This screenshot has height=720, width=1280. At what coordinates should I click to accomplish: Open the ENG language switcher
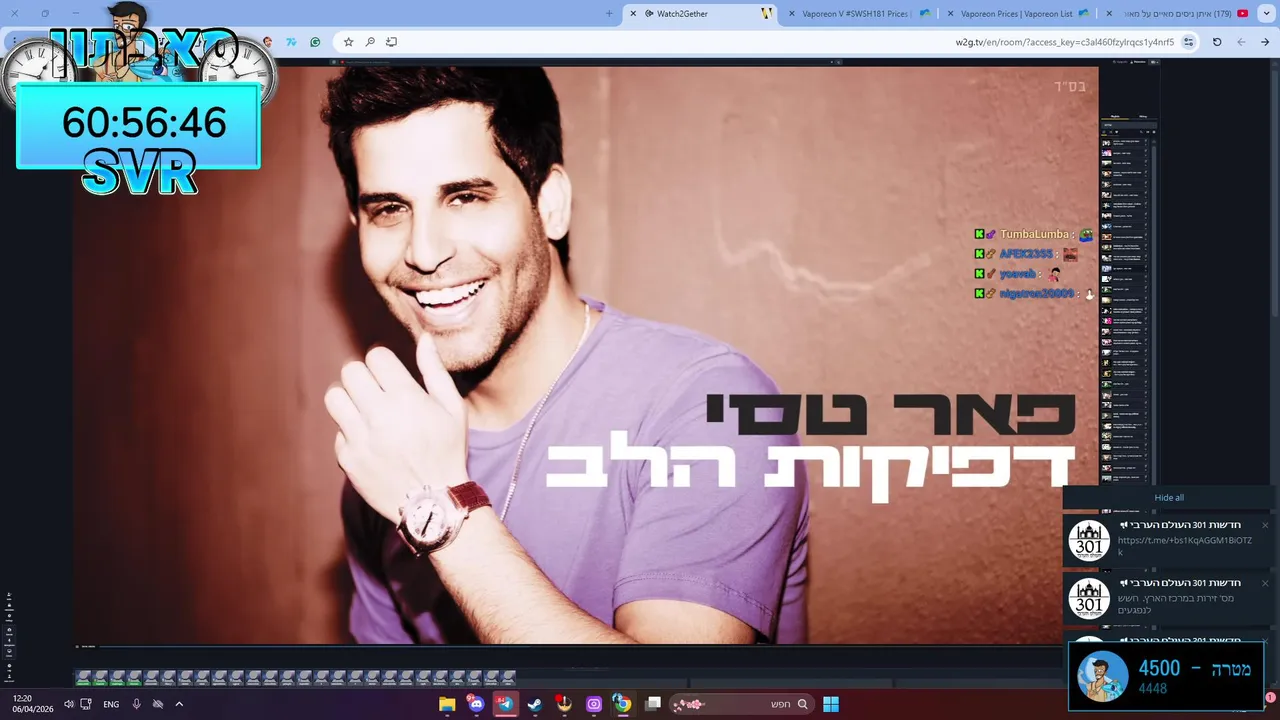111,704
